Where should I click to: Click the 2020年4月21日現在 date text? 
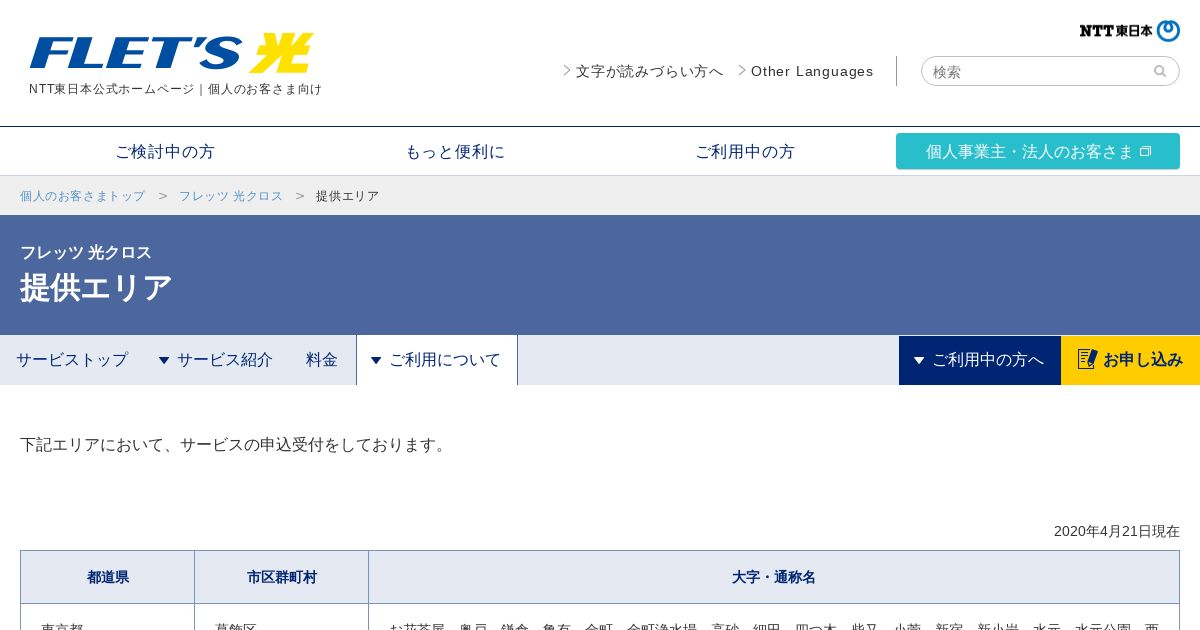(x=1117, y=531)
